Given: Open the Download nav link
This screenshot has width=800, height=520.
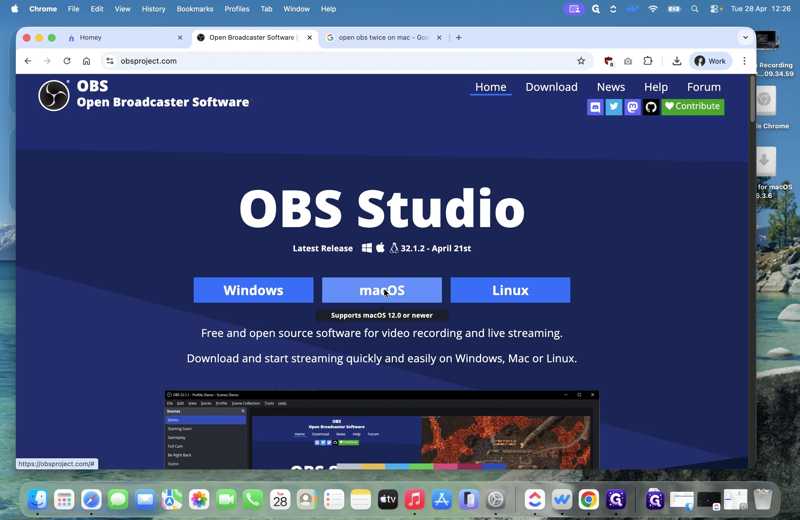Looking at the screenshot, I should (x=552, y=87).
